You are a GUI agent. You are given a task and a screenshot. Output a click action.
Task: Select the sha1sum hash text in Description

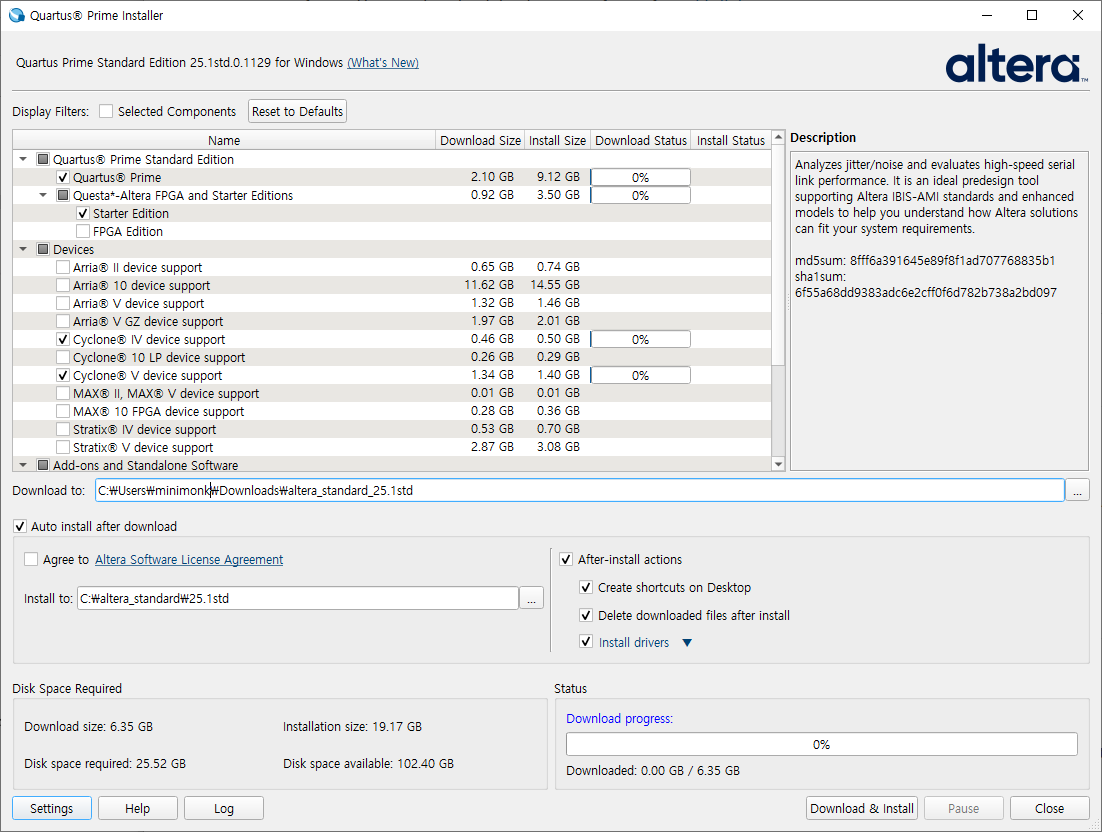coord(926,292)
